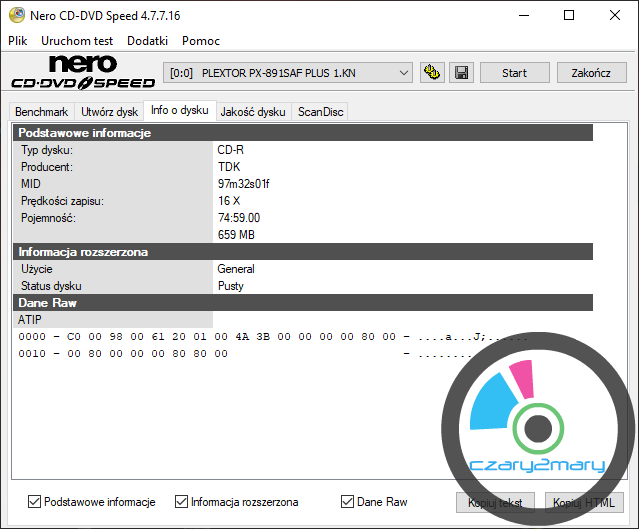Open the Plik menu
The height and width of the screenshot is (529, 639).
[x=18, y=41]
